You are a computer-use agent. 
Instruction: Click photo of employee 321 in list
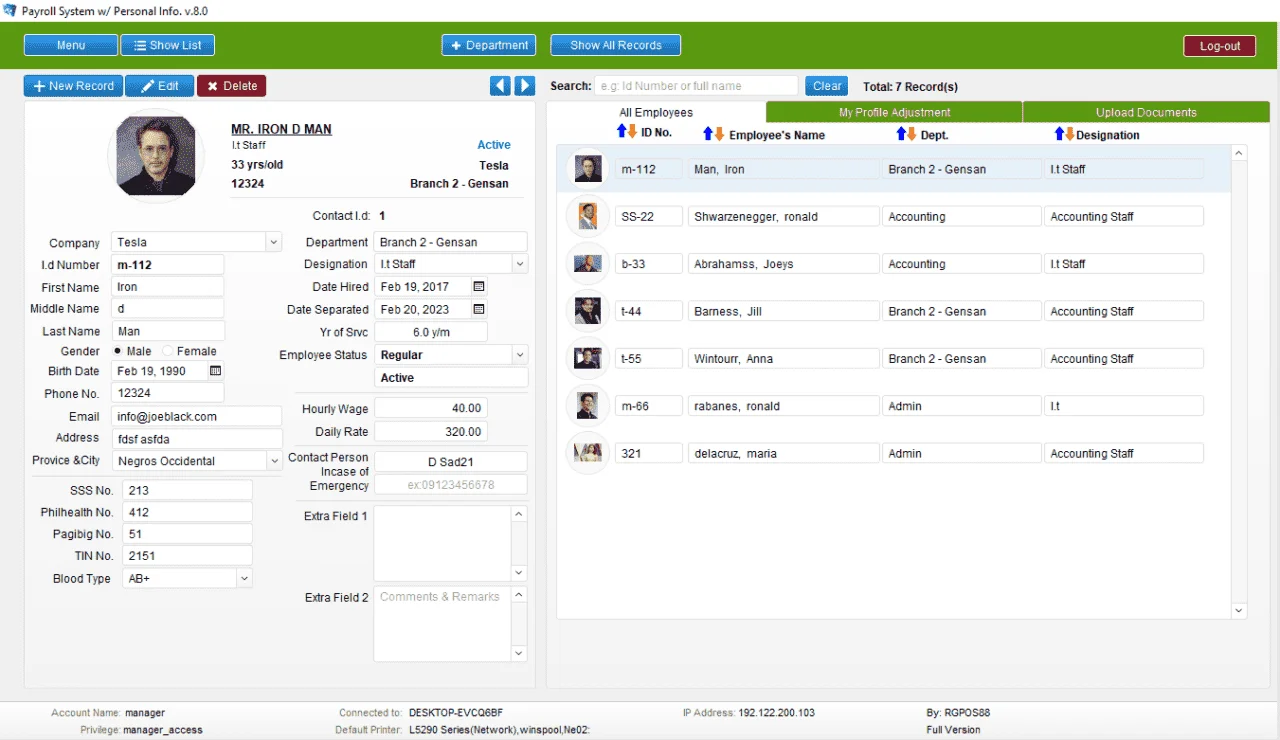pyautogui.click(x=588, y=453)
